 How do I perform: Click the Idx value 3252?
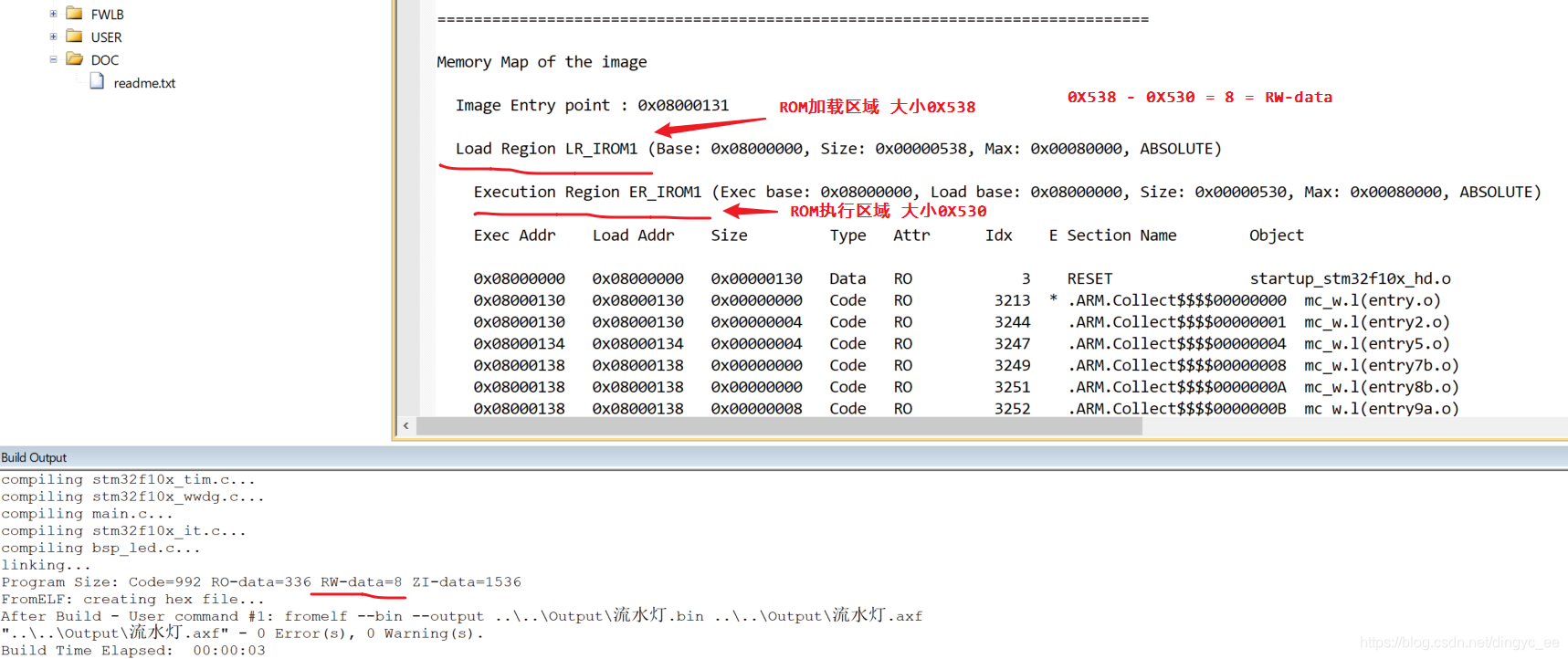point(1012,409)
